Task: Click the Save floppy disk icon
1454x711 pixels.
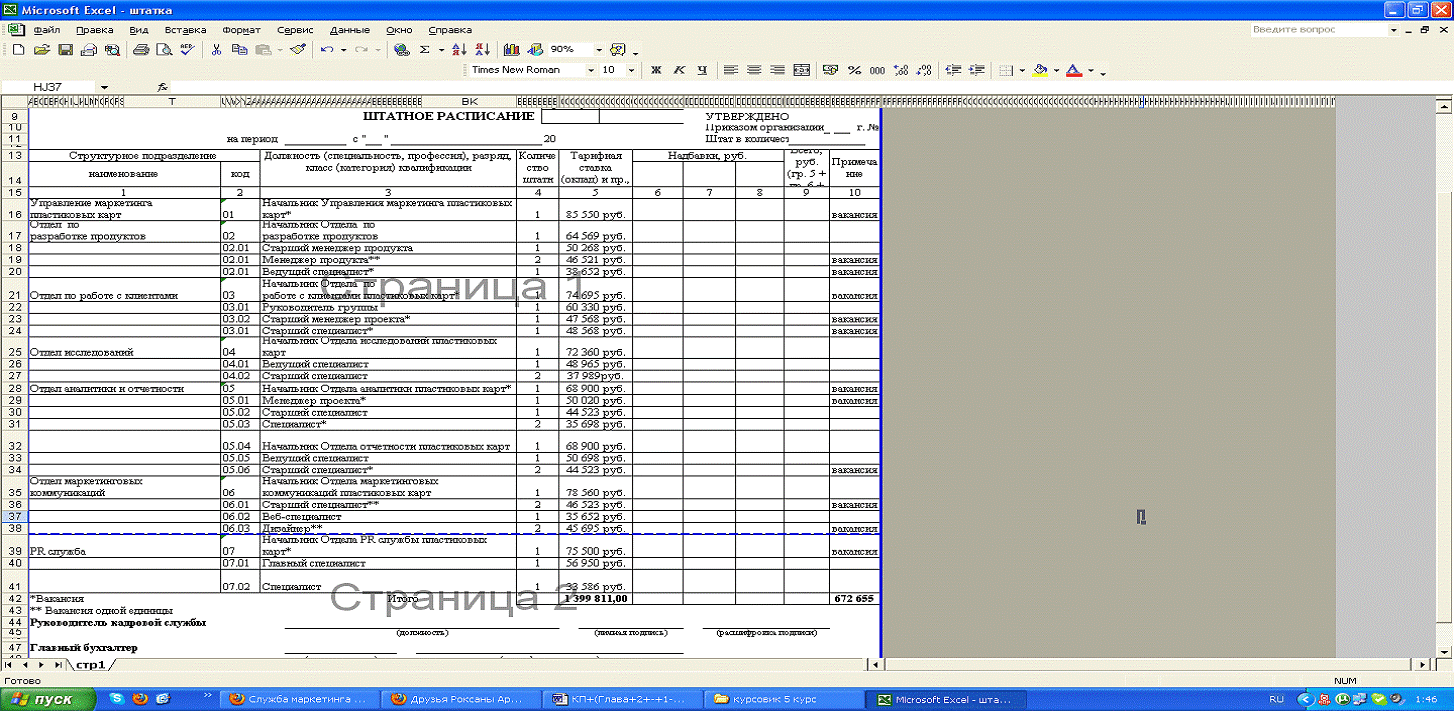Action: (x=65, y=49)
